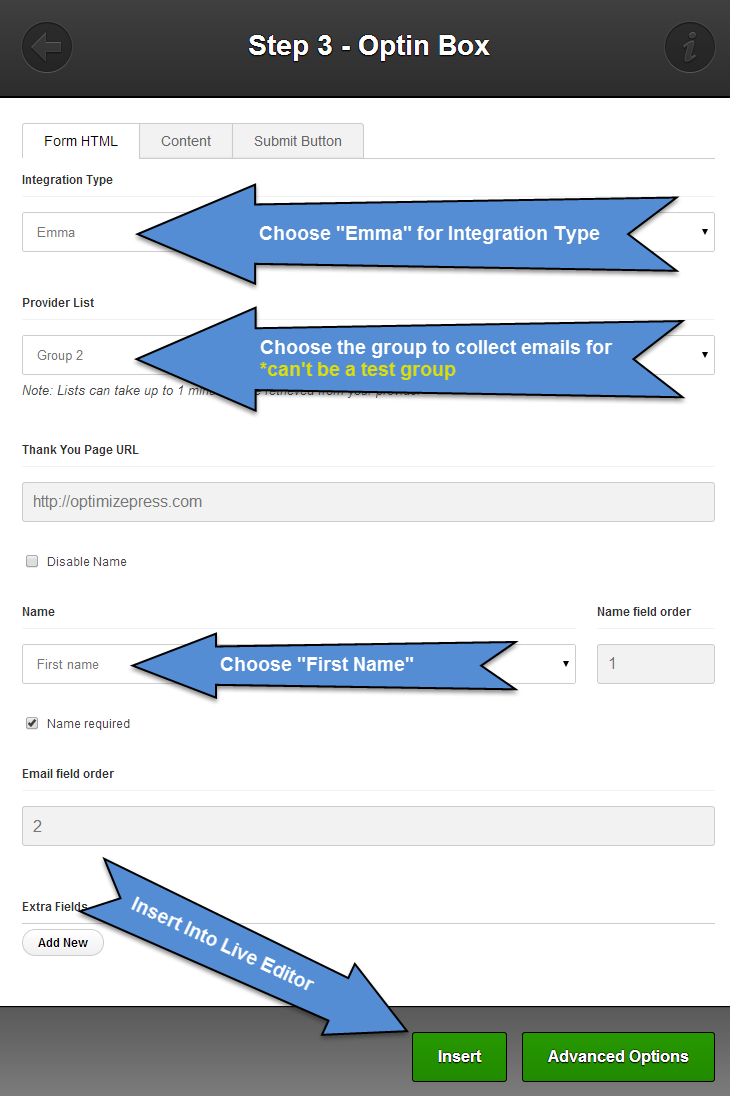The width and height of the screenshot is (730, 1096).
Task: Select the Form HTML tab
Action: [x=80, y=141]
